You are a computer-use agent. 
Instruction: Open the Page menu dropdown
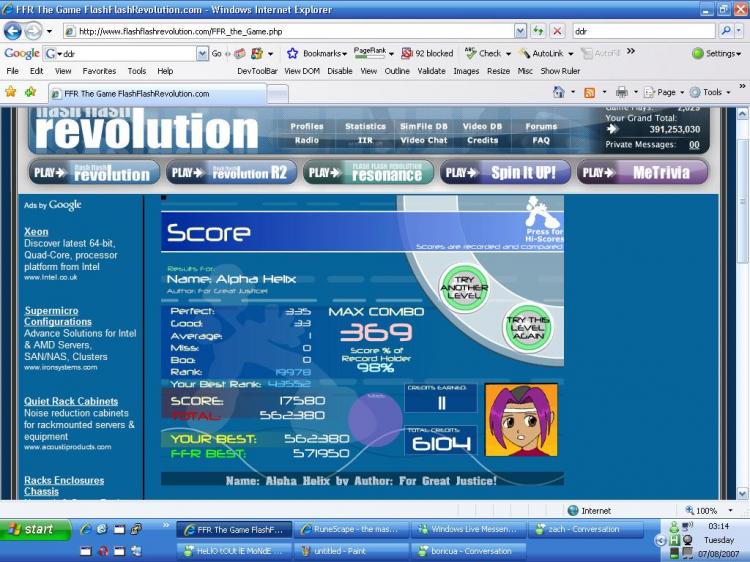664,92
